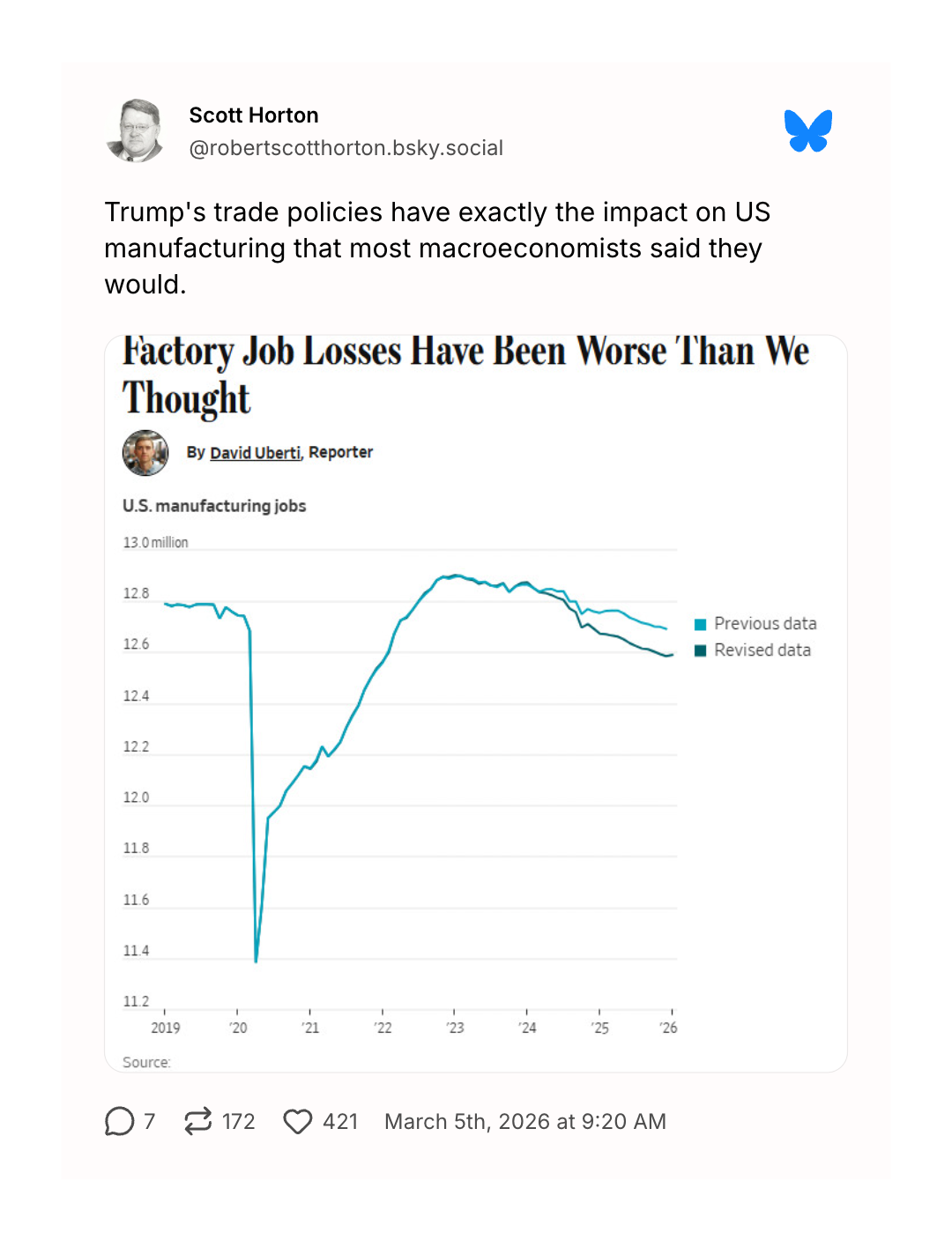Click the repost arrows icon

(198, 1121)
